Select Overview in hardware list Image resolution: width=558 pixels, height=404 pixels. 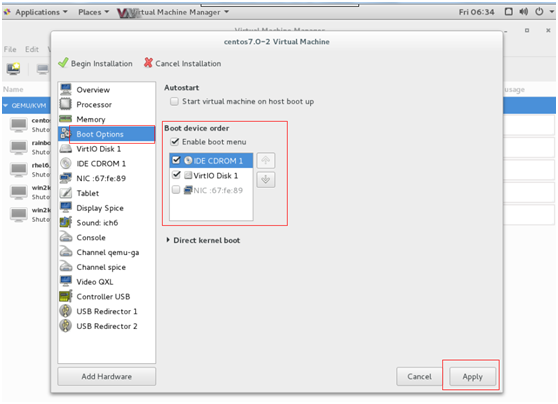107,90
